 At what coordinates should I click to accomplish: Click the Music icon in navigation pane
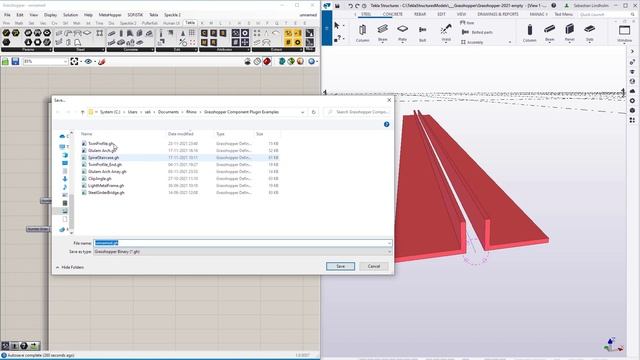(65, 187)
